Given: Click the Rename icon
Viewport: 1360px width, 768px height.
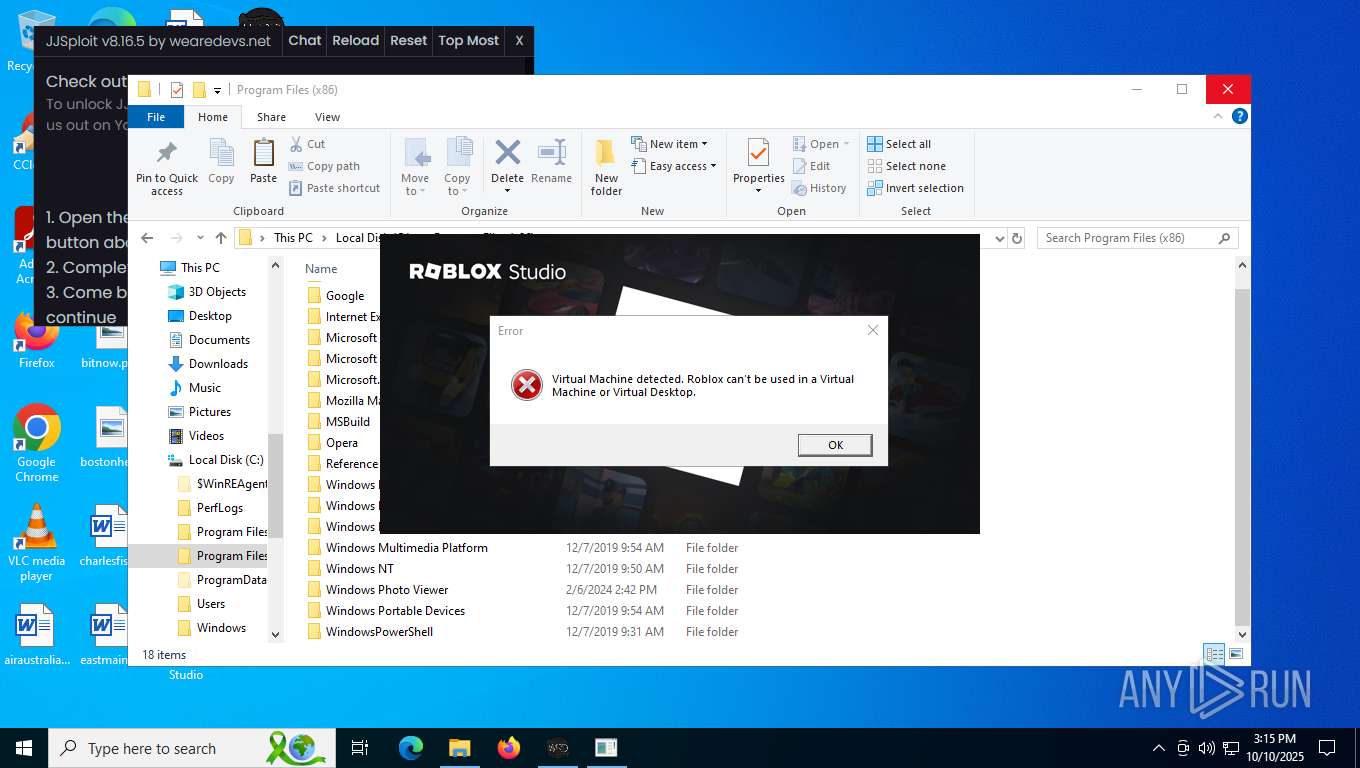Looking at the screenshot, I should [x=552, y=153].
